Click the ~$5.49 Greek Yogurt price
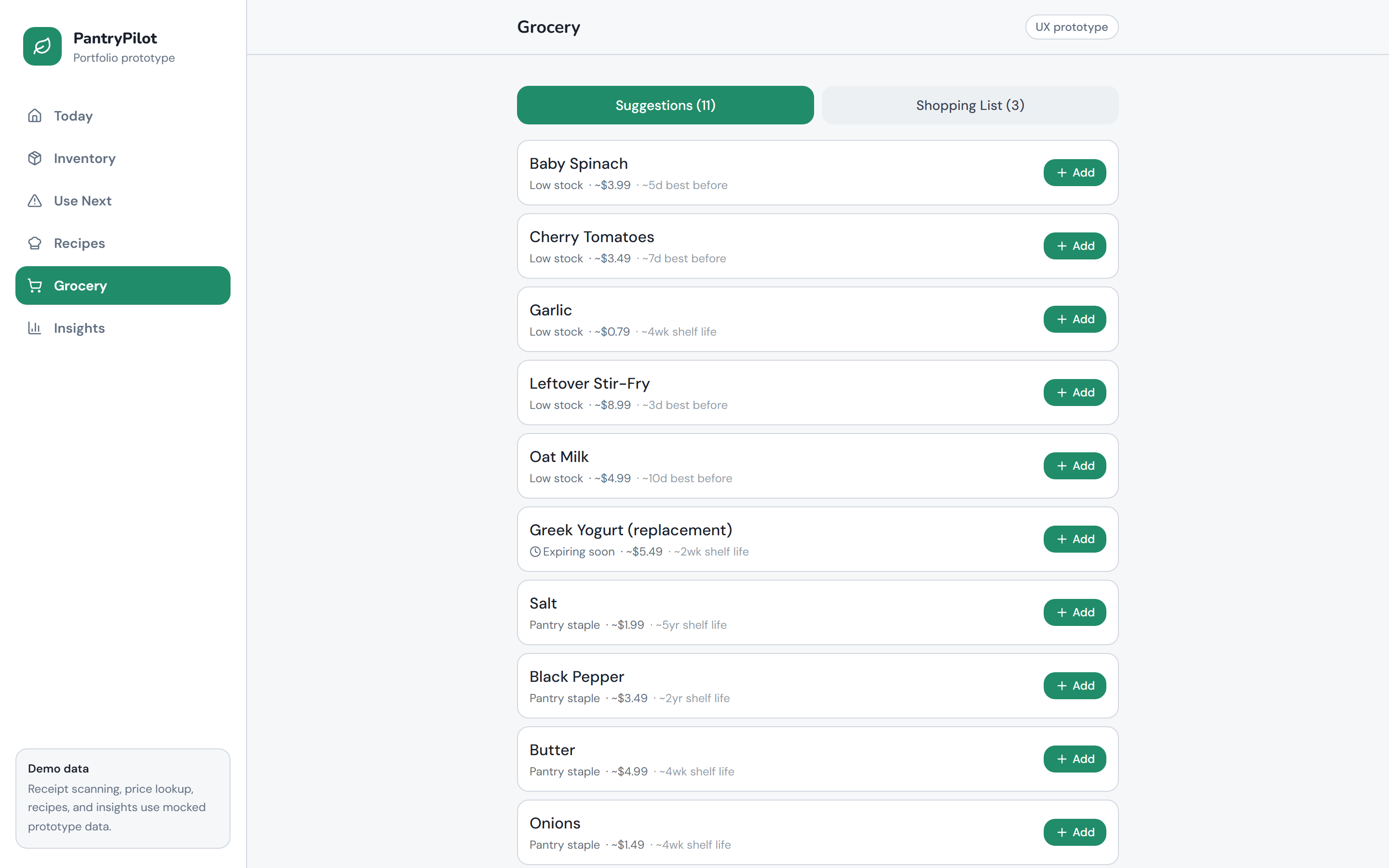Image resolution: width=1389 pixels, height=868 pixels. pyautogui.click(x=644, y=552)
